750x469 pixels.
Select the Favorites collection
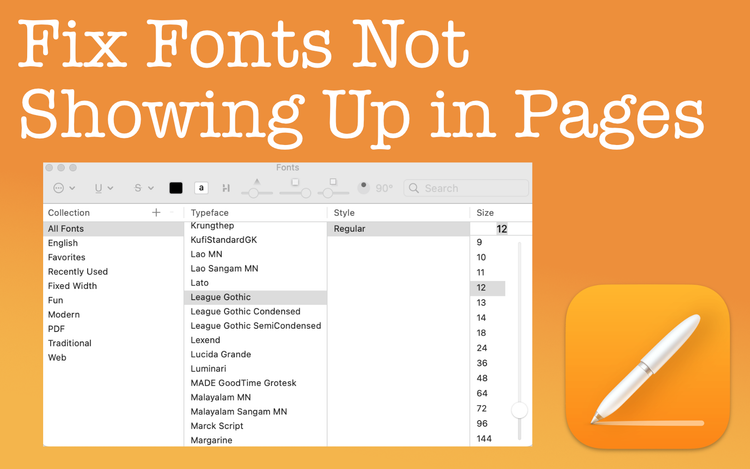[113, 257]
